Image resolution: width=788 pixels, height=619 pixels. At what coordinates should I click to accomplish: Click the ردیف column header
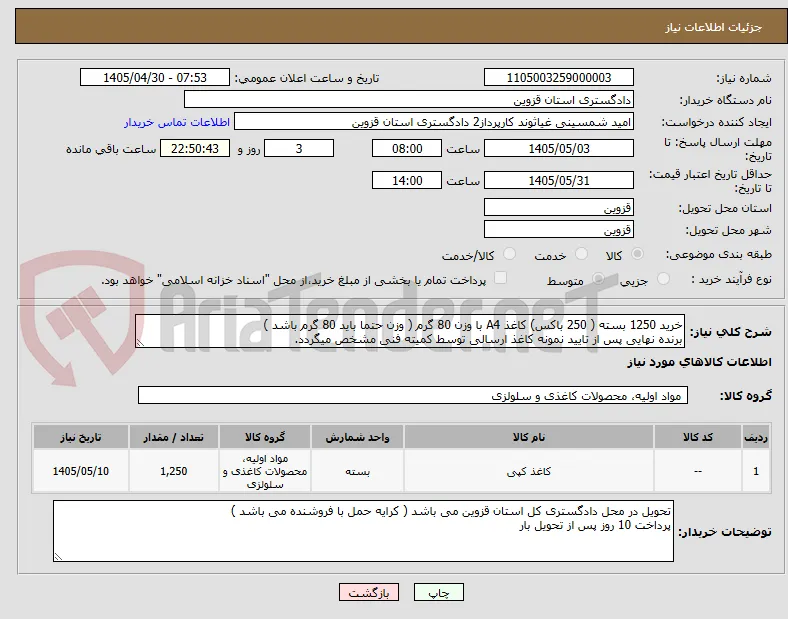756,437
